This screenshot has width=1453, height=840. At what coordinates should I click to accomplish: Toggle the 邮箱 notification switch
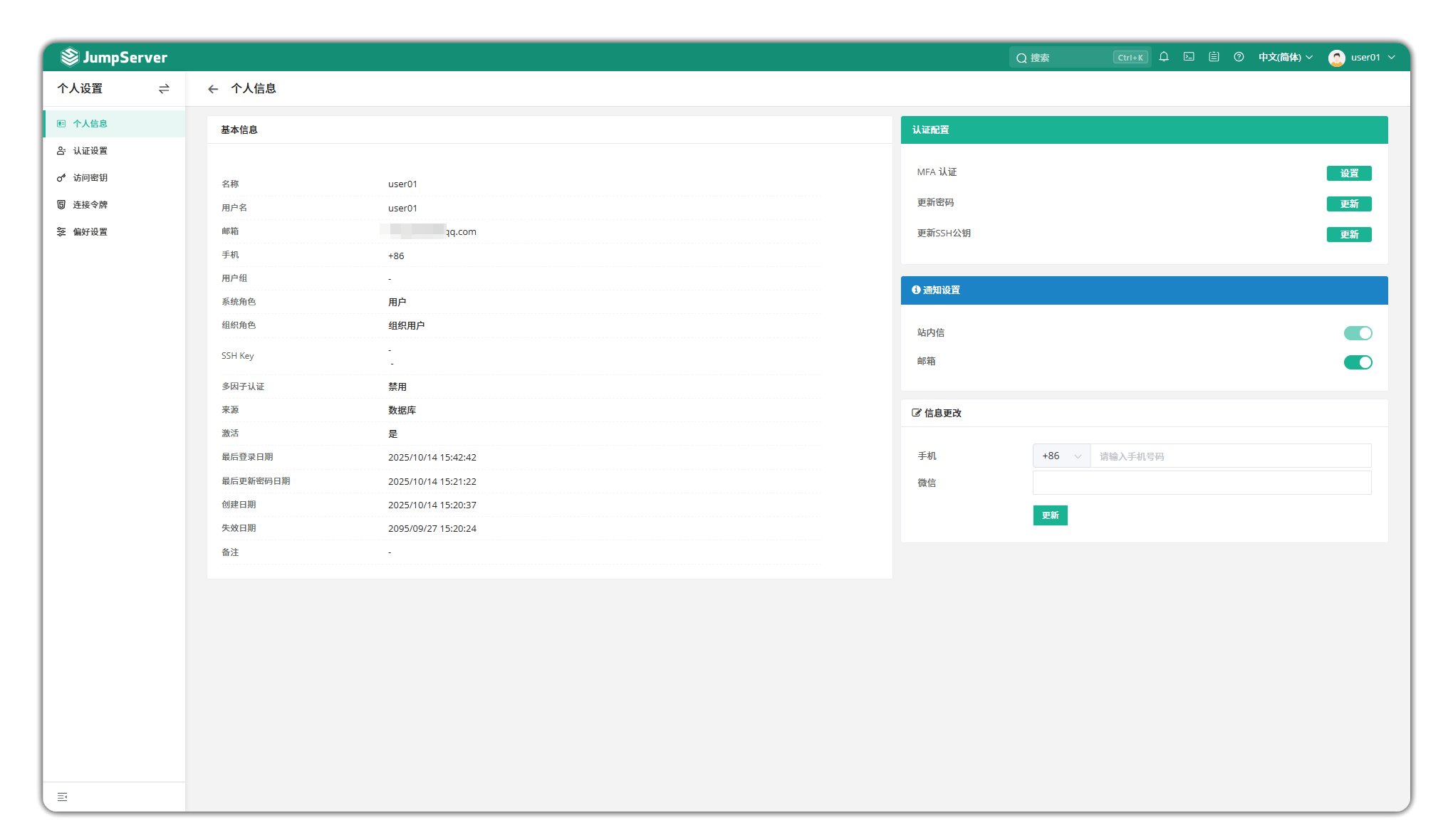click(1358, 362)
